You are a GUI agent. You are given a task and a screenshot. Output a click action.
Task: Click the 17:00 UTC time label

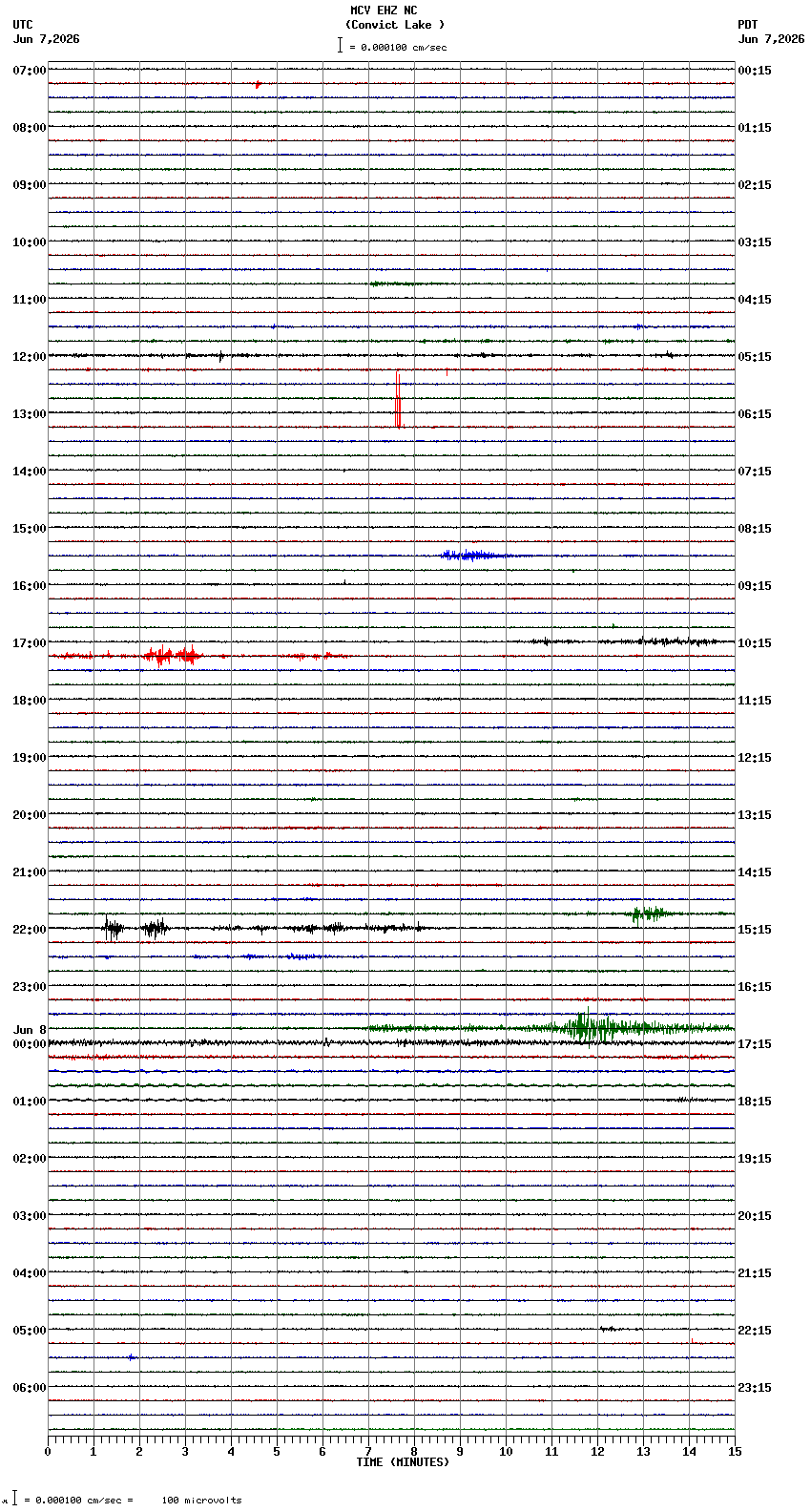coord(30,643)
